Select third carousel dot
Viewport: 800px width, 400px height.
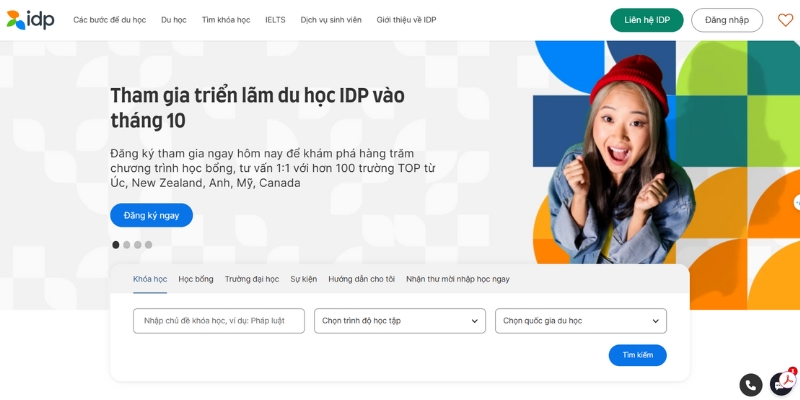pos(138,245)
